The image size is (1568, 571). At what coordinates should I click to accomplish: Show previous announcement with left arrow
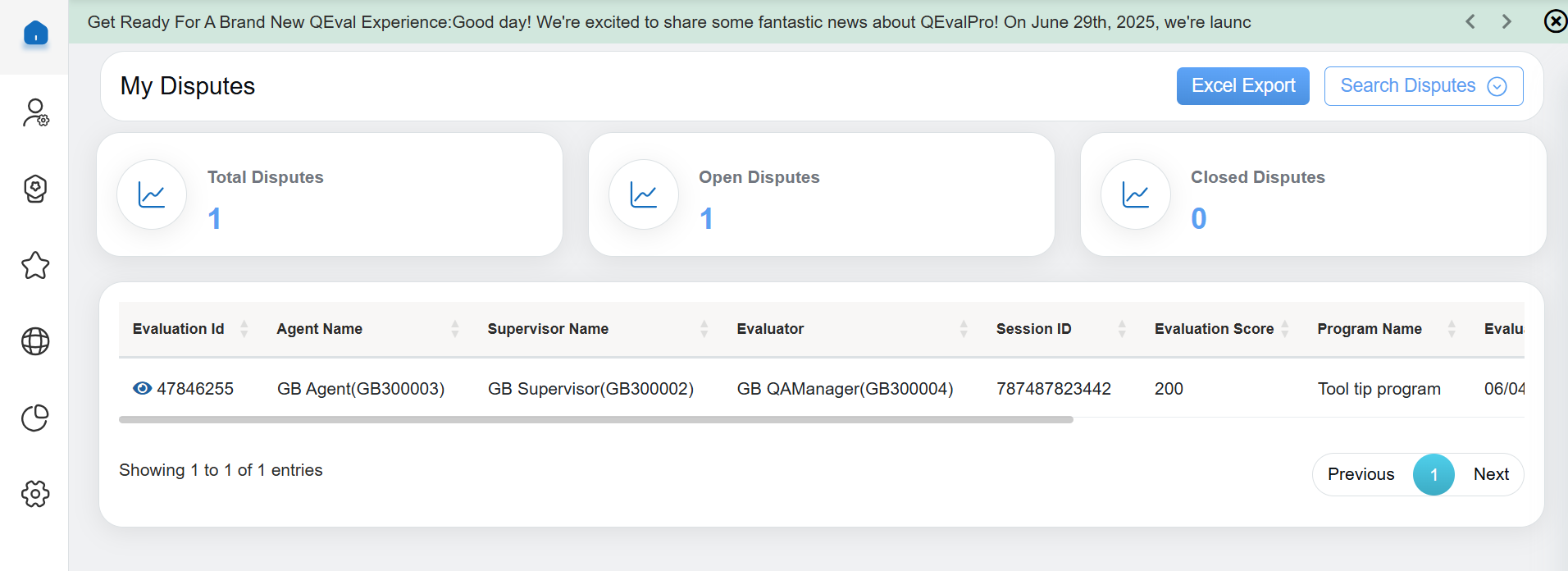[x=1470, y=21]
